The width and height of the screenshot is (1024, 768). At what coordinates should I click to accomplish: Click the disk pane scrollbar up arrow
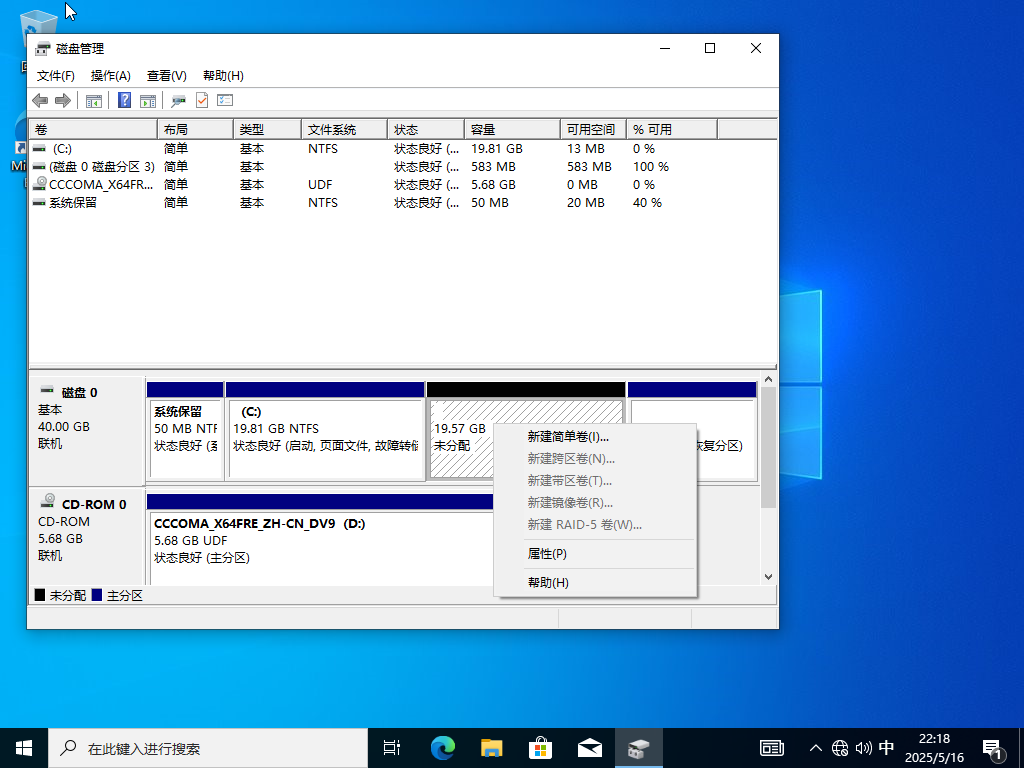(768, 379)
